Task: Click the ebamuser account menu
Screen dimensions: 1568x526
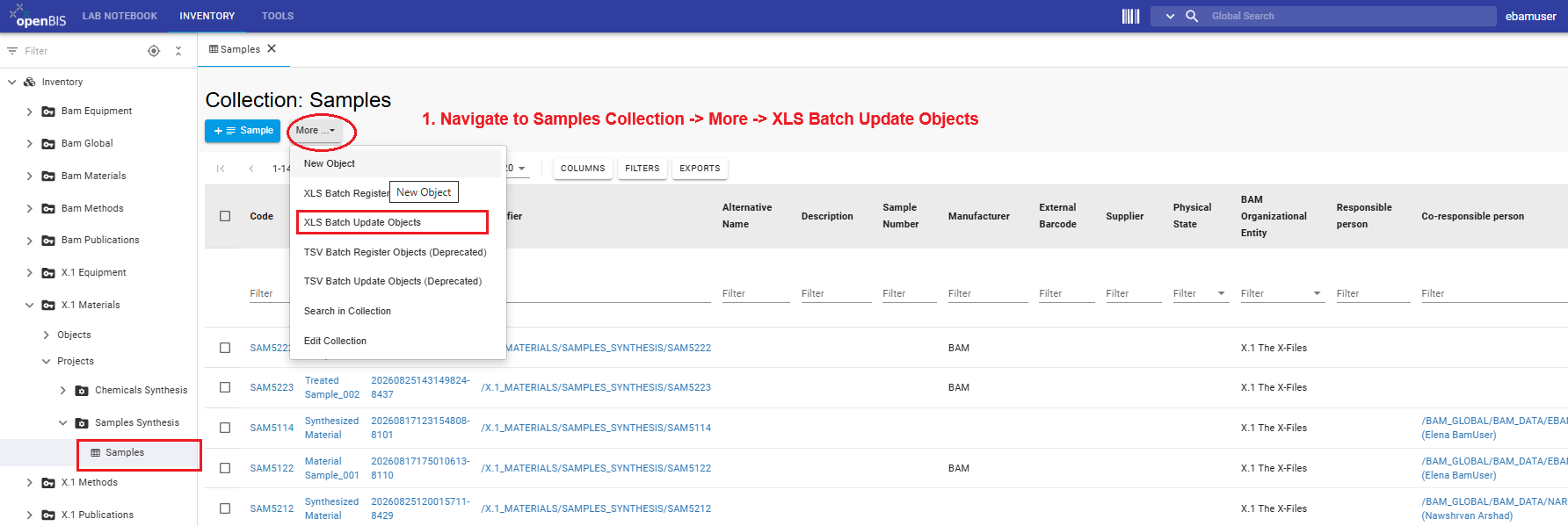Action: click(1530, 16)
